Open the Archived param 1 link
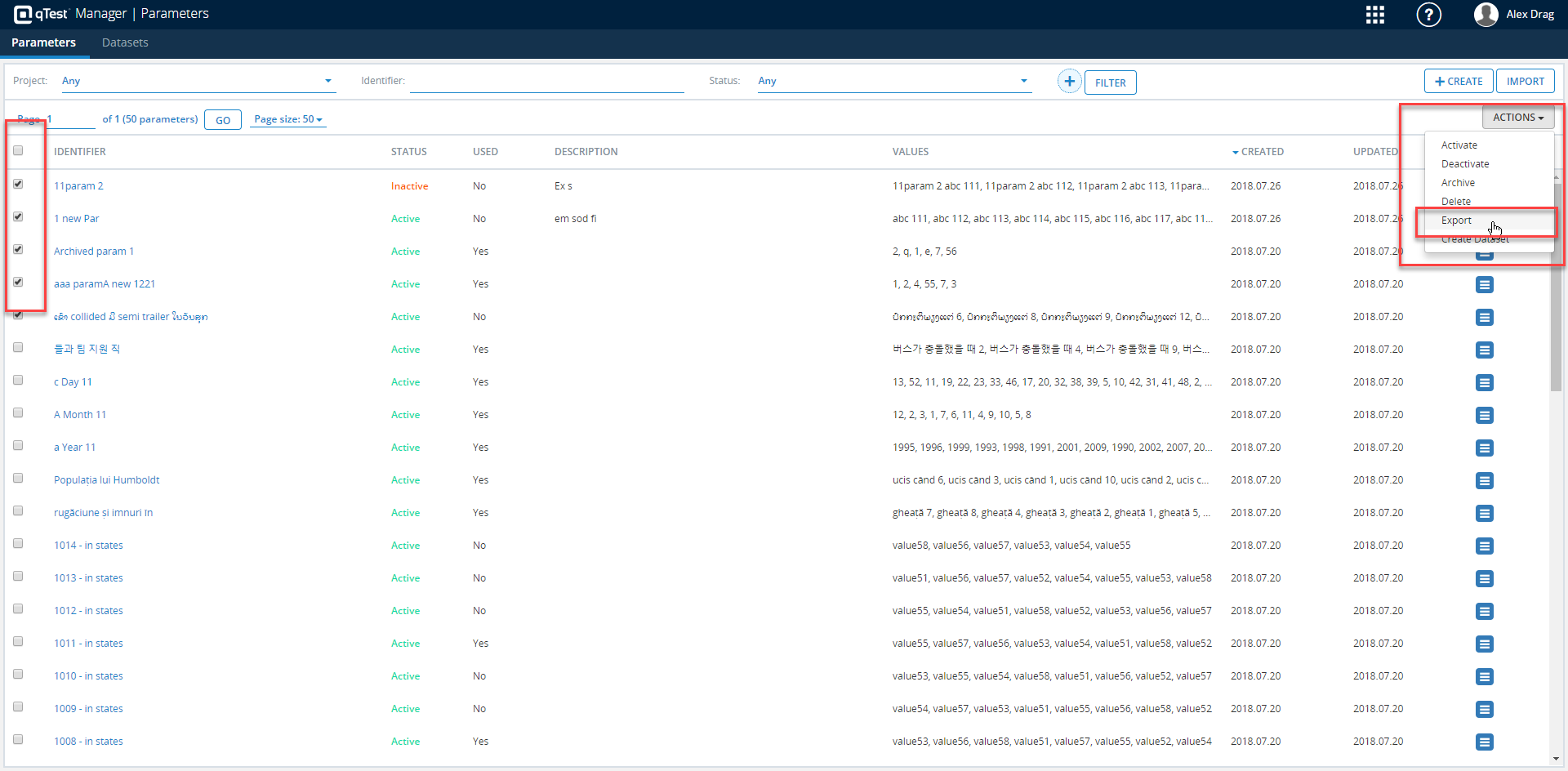Image resolution: width=1568 pixels, height=771 pixels. pyautogui.click(x=94, y=252)
